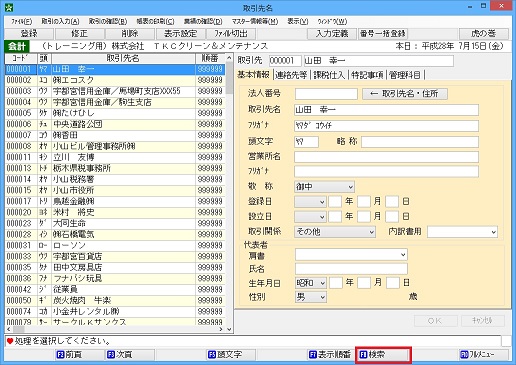Screen dimensions: 516x365
Task: Click the F8 検索 function key button
Action: (x=383, y=355)
